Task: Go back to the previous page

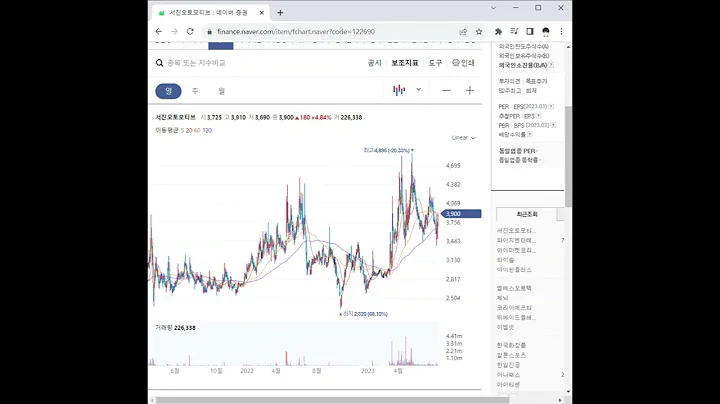Action: point(158,32)
